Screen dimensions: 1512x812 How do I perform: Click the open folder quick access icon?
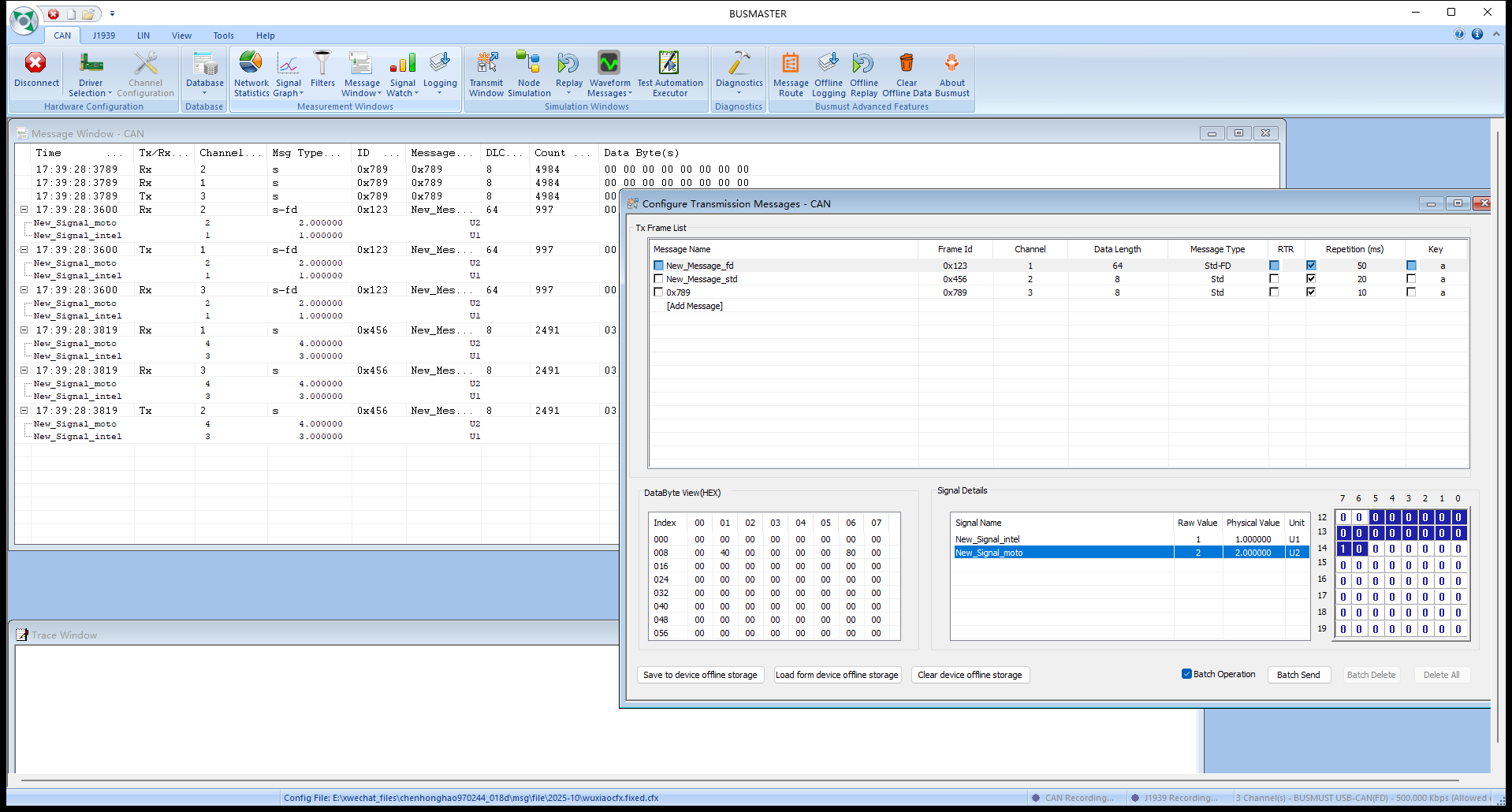coord(89,13)
